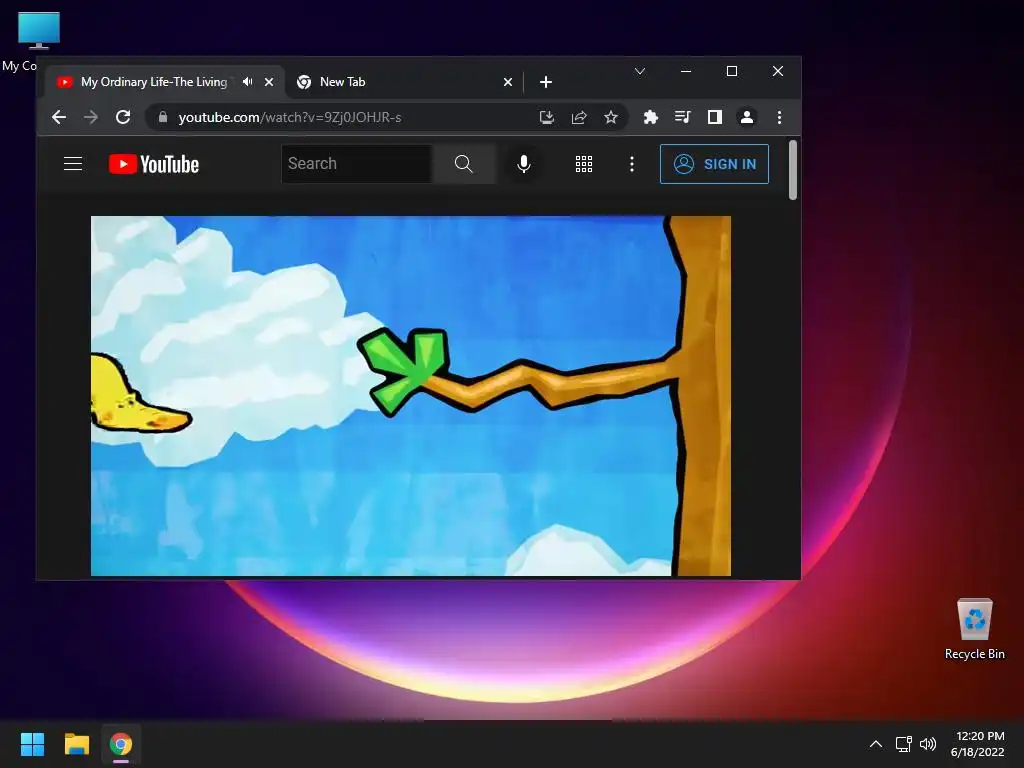Click the video player to pause
Screen dimensions: 1024x768
coord(411,396)
